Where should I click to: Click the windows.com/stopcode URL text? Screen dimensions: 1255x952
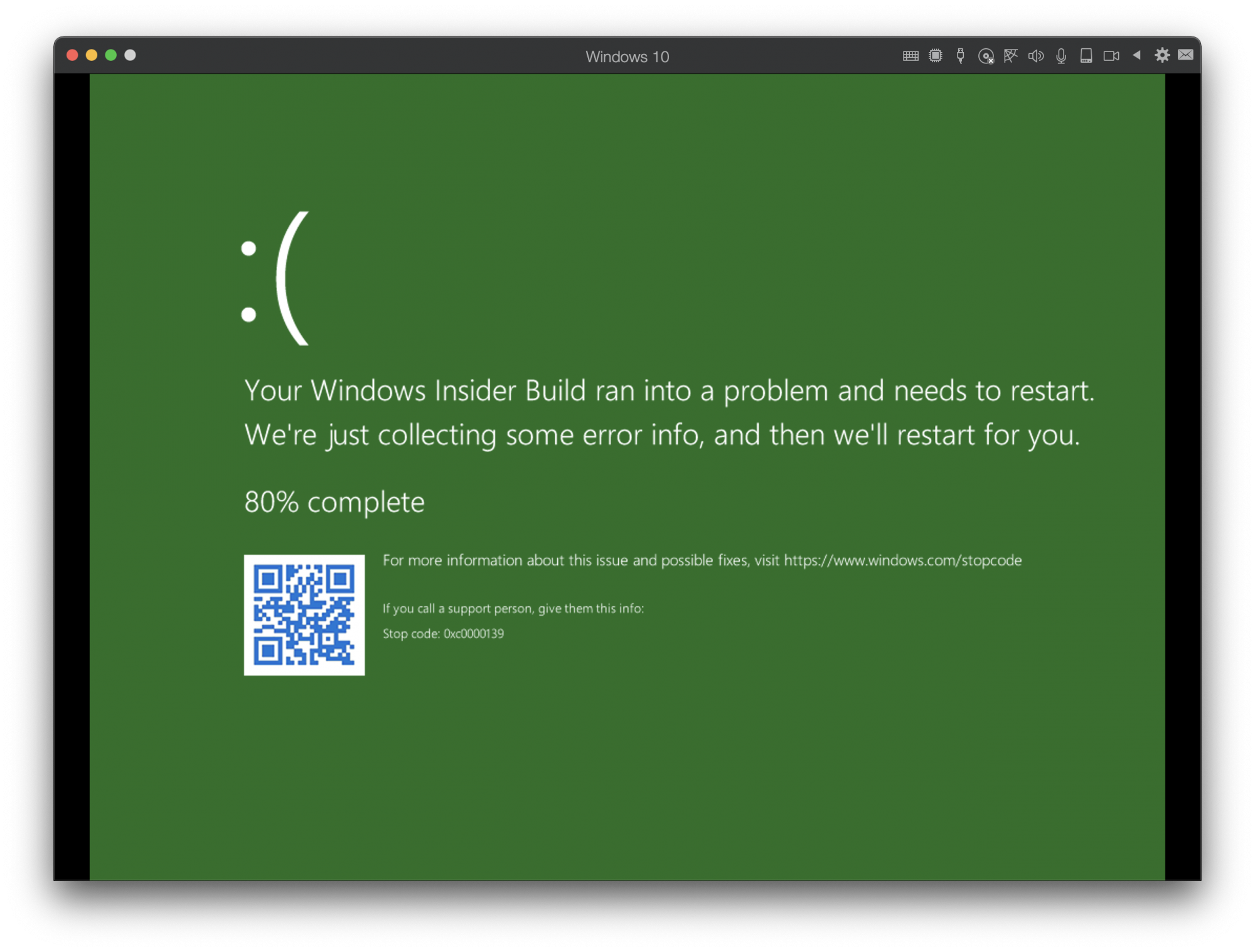903,560
